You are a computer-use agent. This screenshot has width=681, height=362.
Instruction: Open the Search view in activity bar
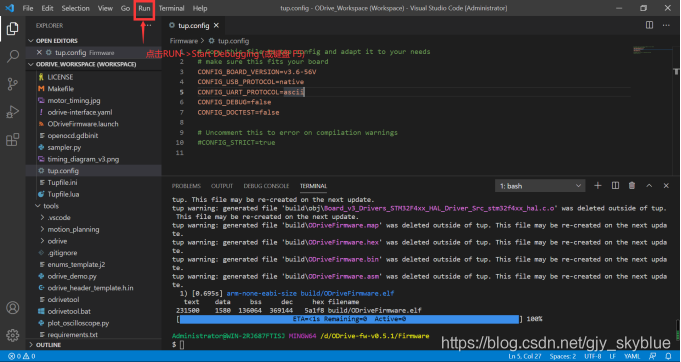(13, 56)
